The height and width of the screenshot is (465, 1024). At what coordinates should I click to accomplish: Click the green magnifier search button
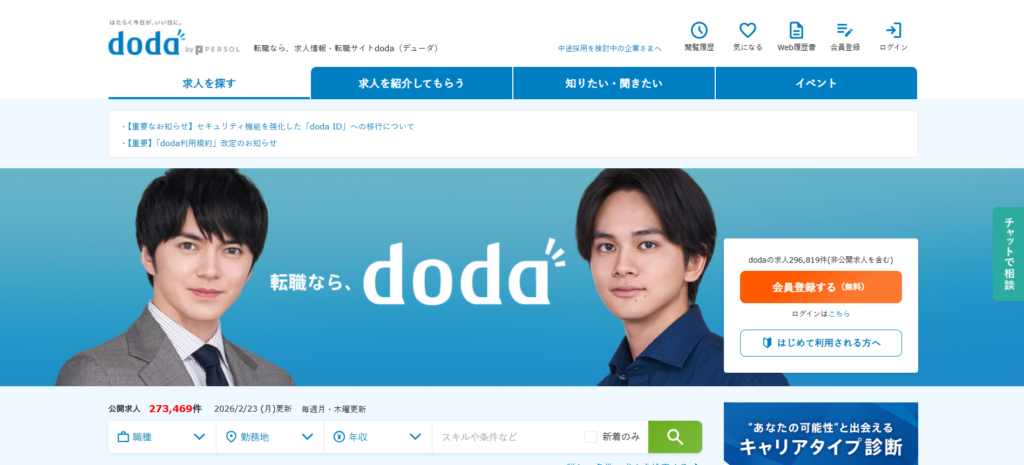tap(675, 437)
